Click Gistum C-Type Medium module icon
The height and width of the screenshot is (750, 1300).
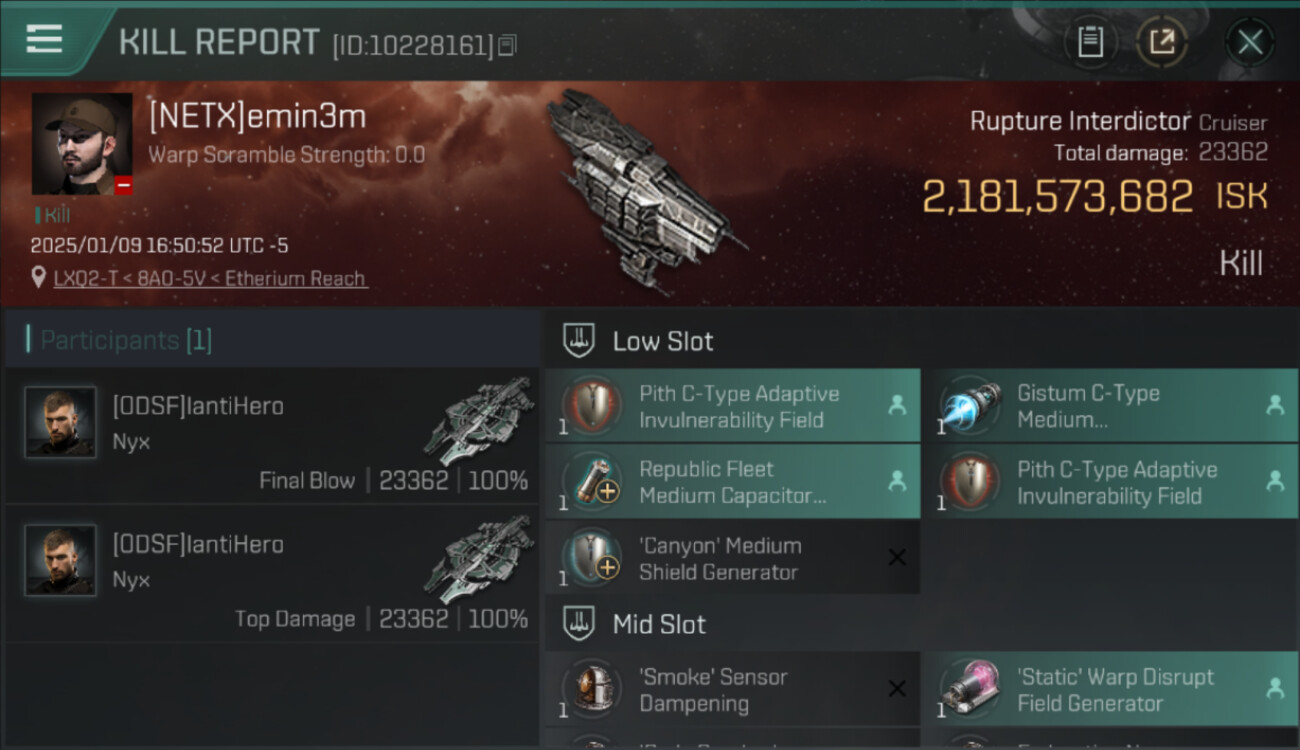point(970,406)
